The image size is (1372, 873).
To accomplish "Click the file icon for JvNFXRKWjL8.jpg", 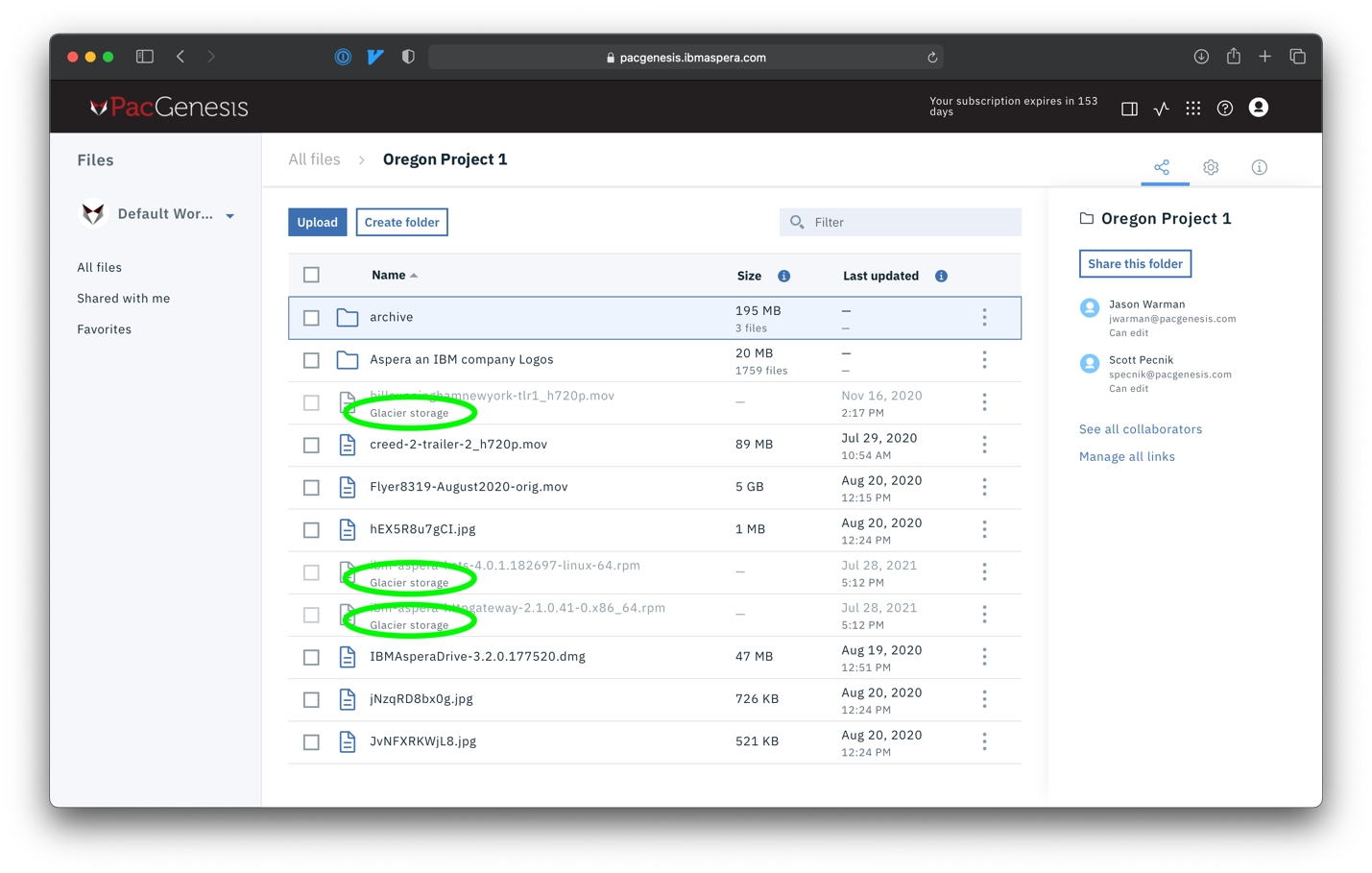I will (348, 741).
